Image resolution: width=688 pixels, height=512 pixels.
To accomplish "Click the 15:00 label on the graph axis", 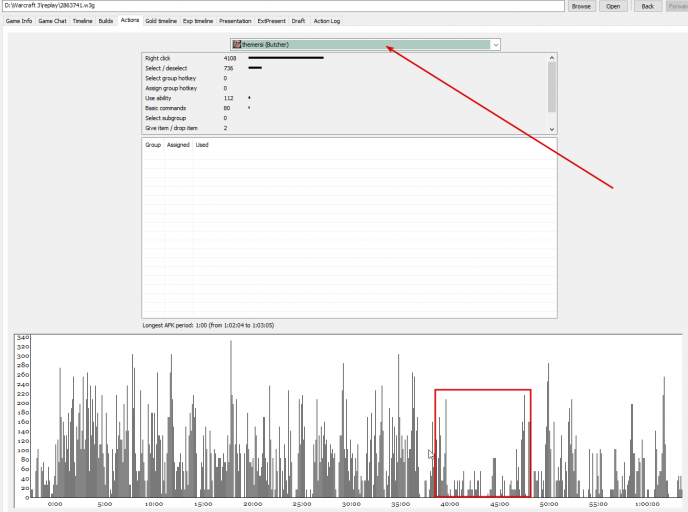I will (x=203, y=504).
